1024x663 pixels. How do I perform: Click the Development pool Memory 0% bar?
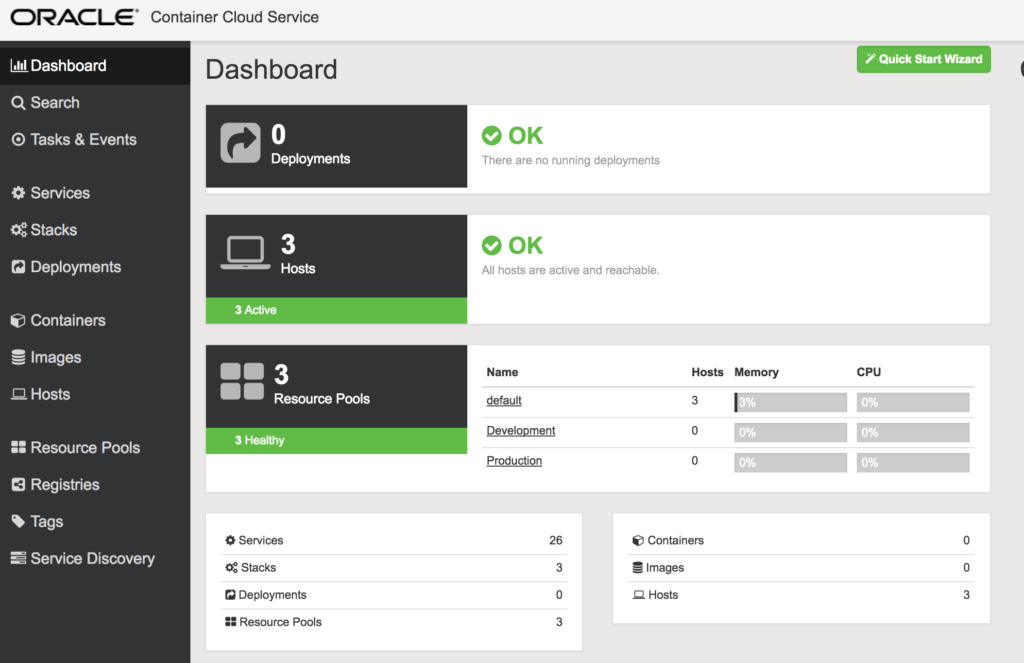[x=790, y=432]
